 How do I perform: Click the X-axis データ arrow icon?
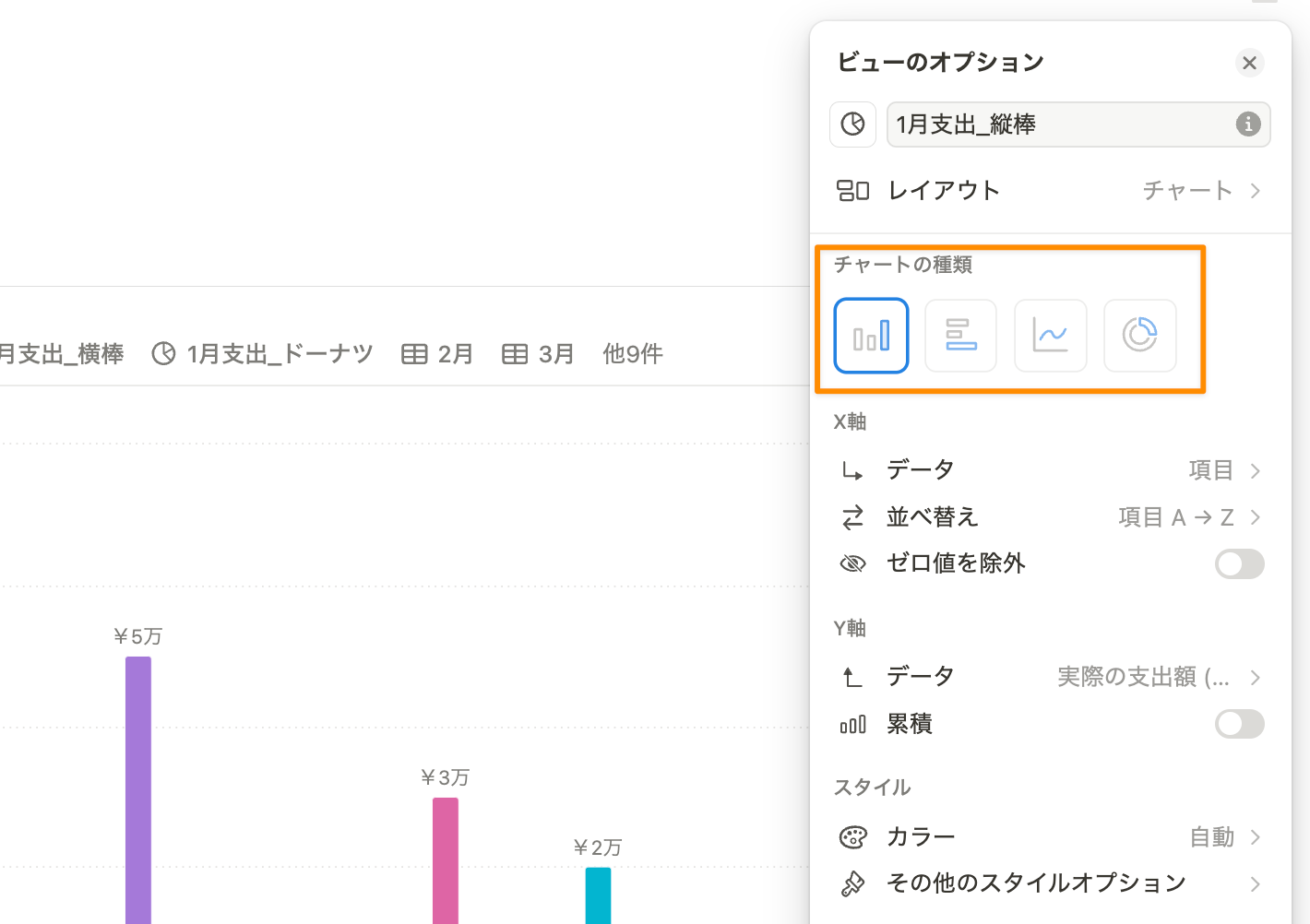point(852,471)
